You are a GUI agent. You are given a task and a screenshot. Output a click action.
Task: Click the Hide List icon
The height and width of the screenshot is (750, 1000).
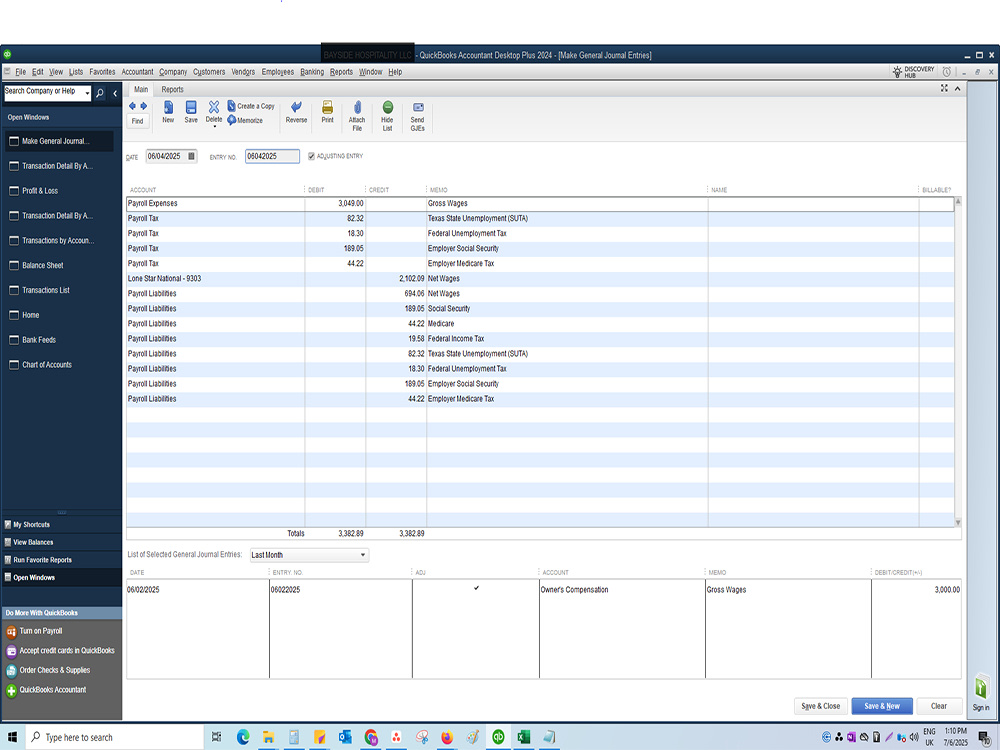point(387,107)
